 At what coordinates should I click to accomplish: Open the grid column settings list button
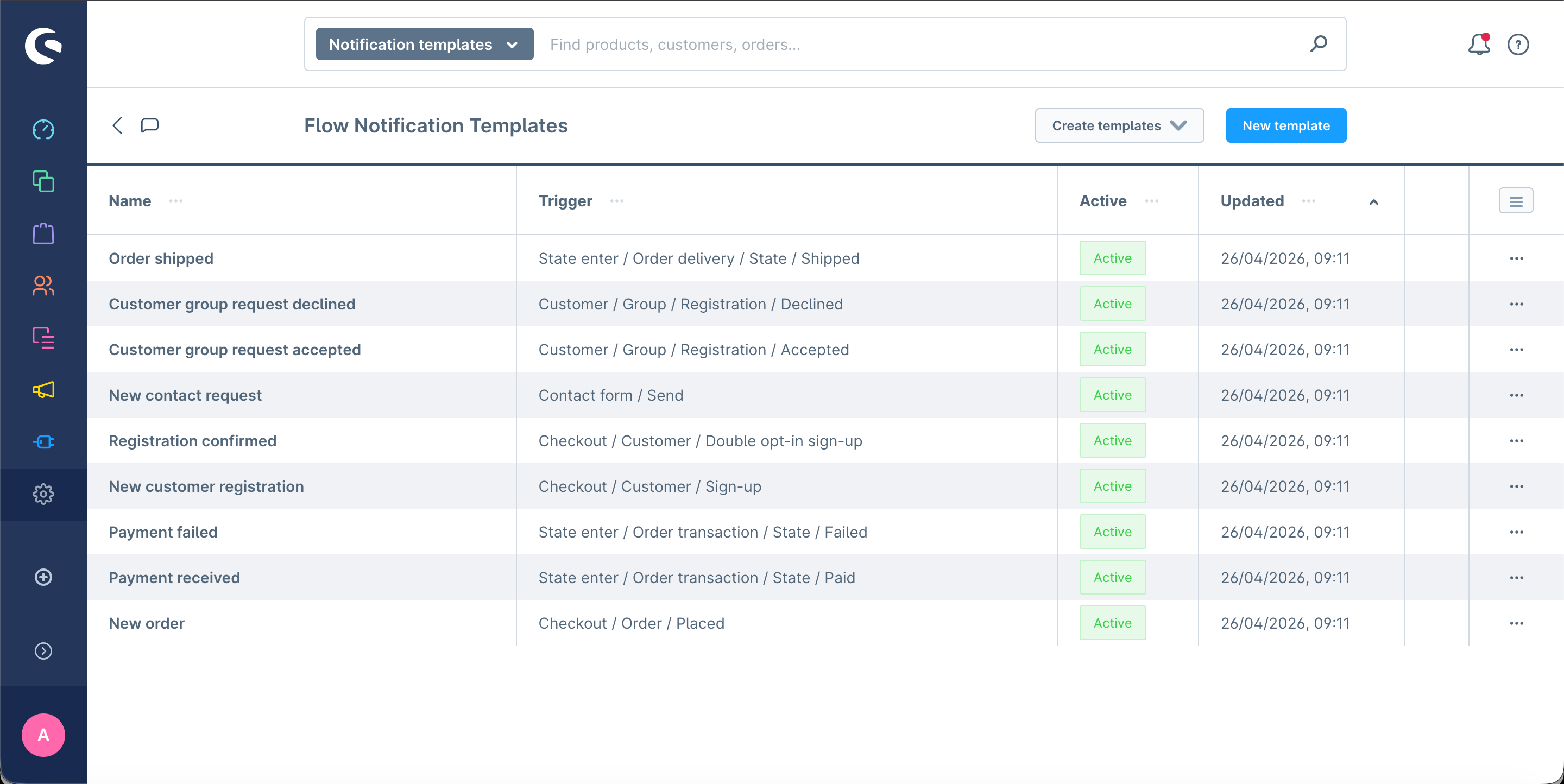click(1516, 201)
